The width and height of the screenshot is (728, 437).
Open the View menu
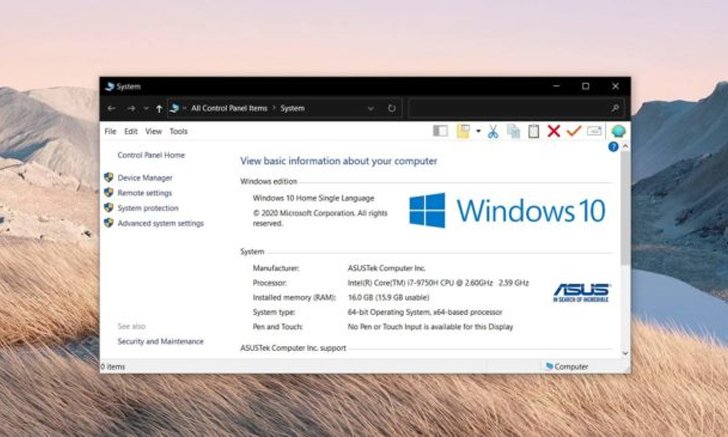154,131
